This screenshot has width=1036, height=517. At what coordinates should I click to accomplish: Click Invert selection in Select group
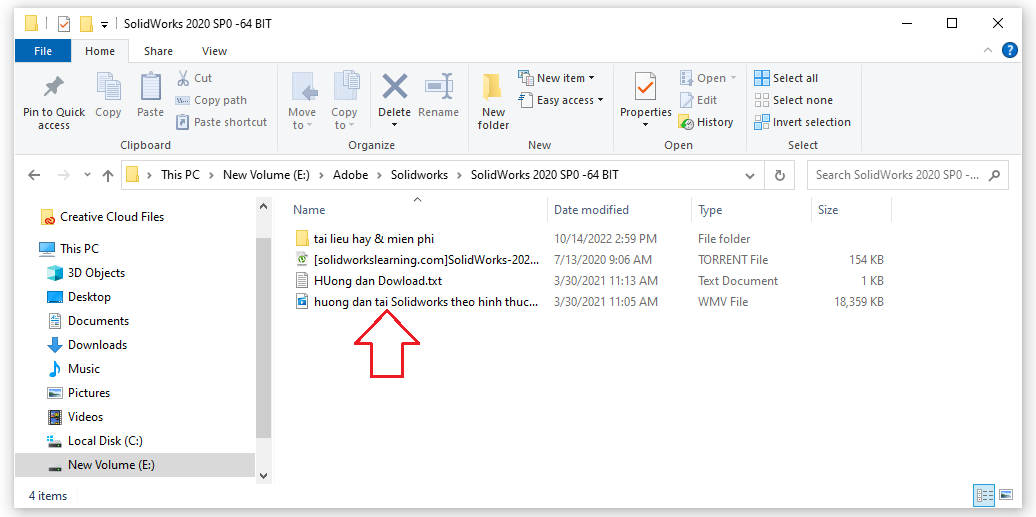click(x=802, y=122)
